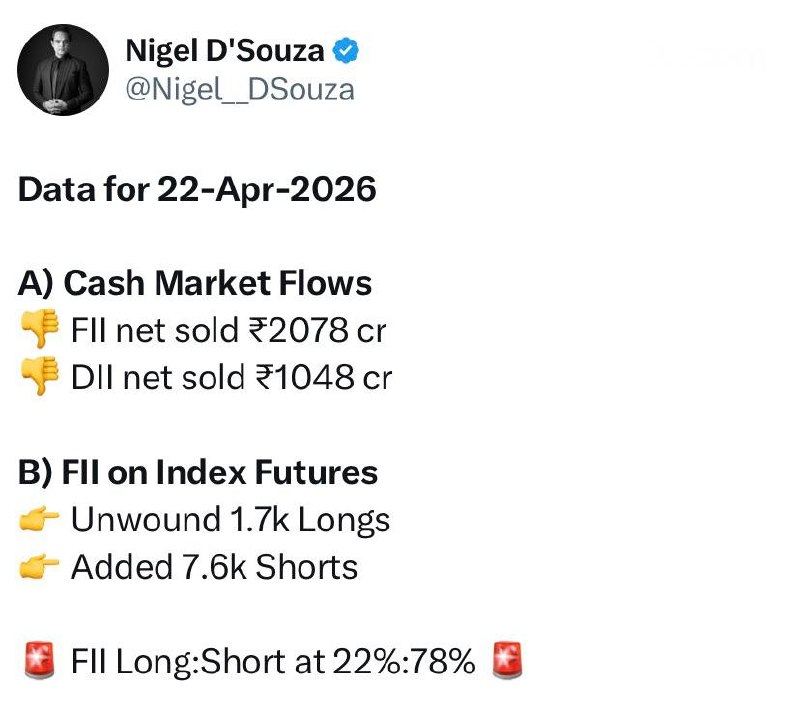
Task: Click the ₹2078 cr amount
Action: 319,330
